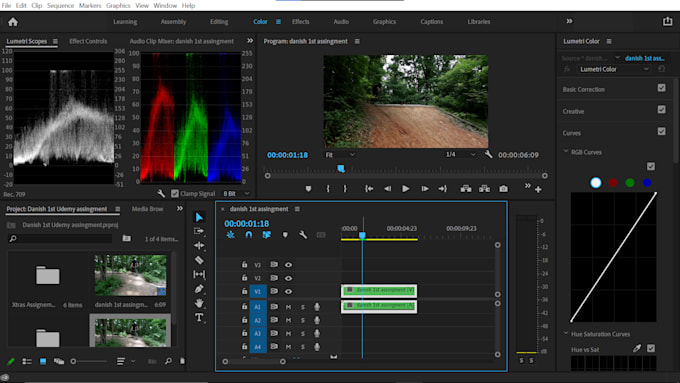Viewport: 680px width, 383px height.
Task: Toggle V3 track visibility eye
Action: click(288, 265)
